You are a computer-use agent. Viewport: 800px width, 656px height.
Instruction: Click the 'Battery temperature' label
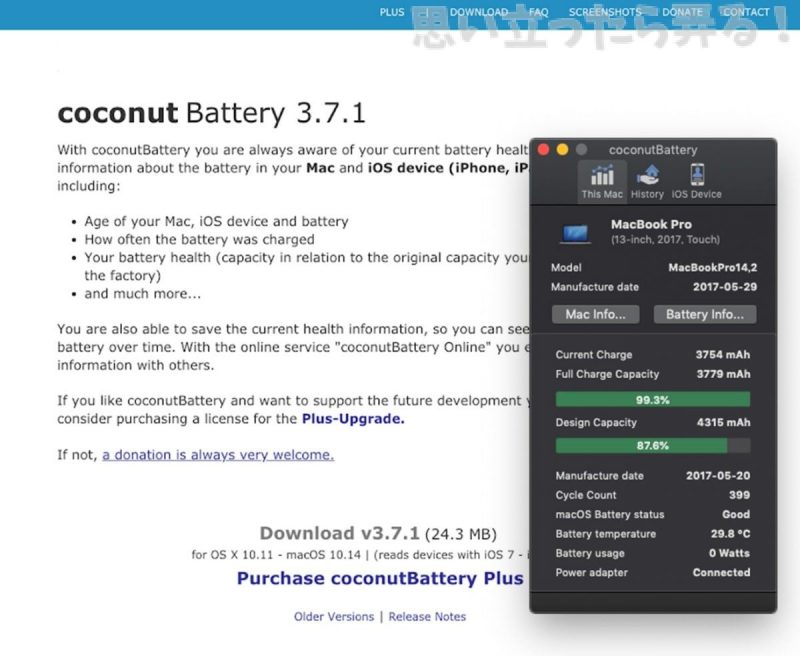point(606,534)
